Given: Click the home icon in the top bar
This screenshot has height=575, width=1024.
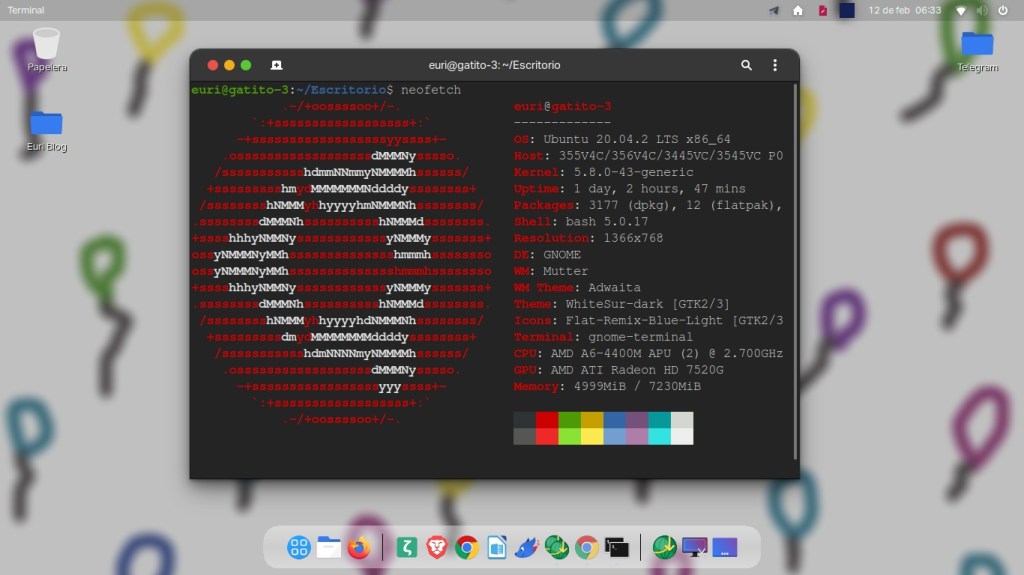Looking at the screenshot, I should (798, 10).
